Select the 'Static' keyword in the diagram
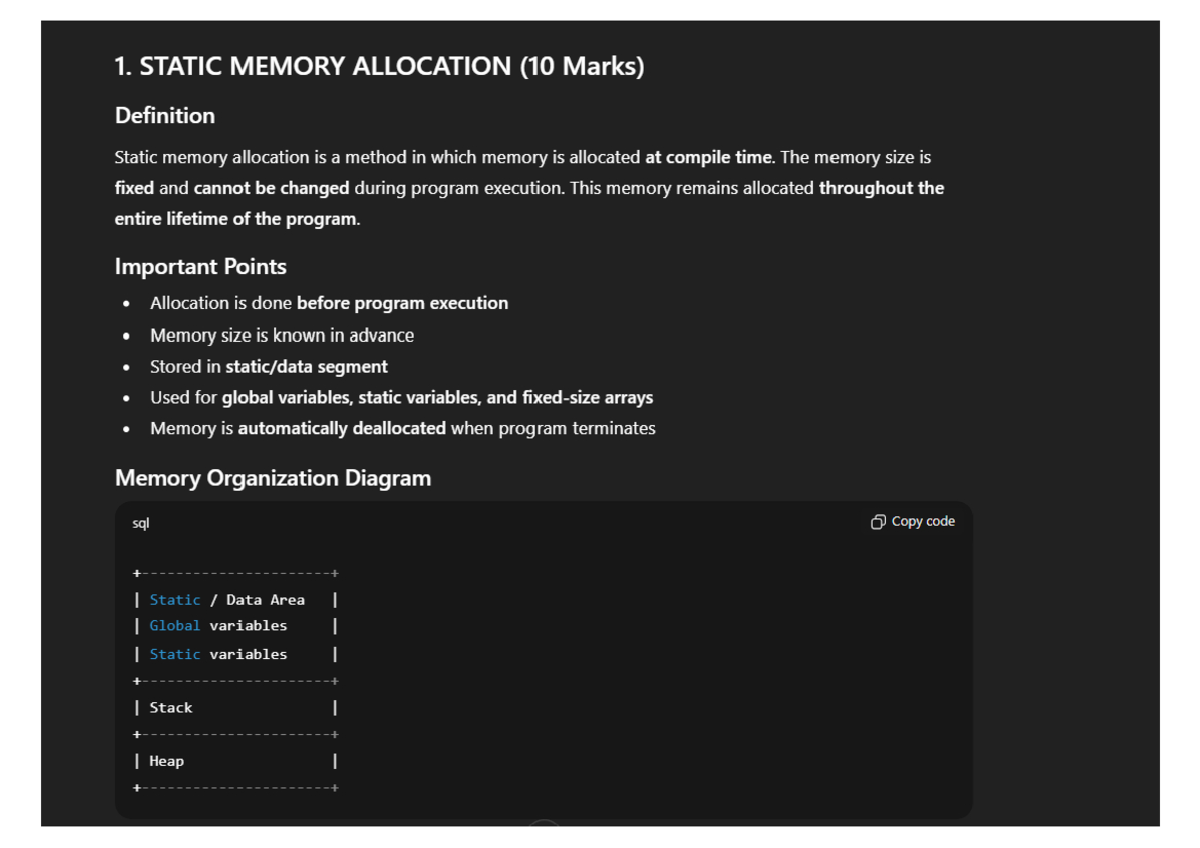 coord(174,599)
